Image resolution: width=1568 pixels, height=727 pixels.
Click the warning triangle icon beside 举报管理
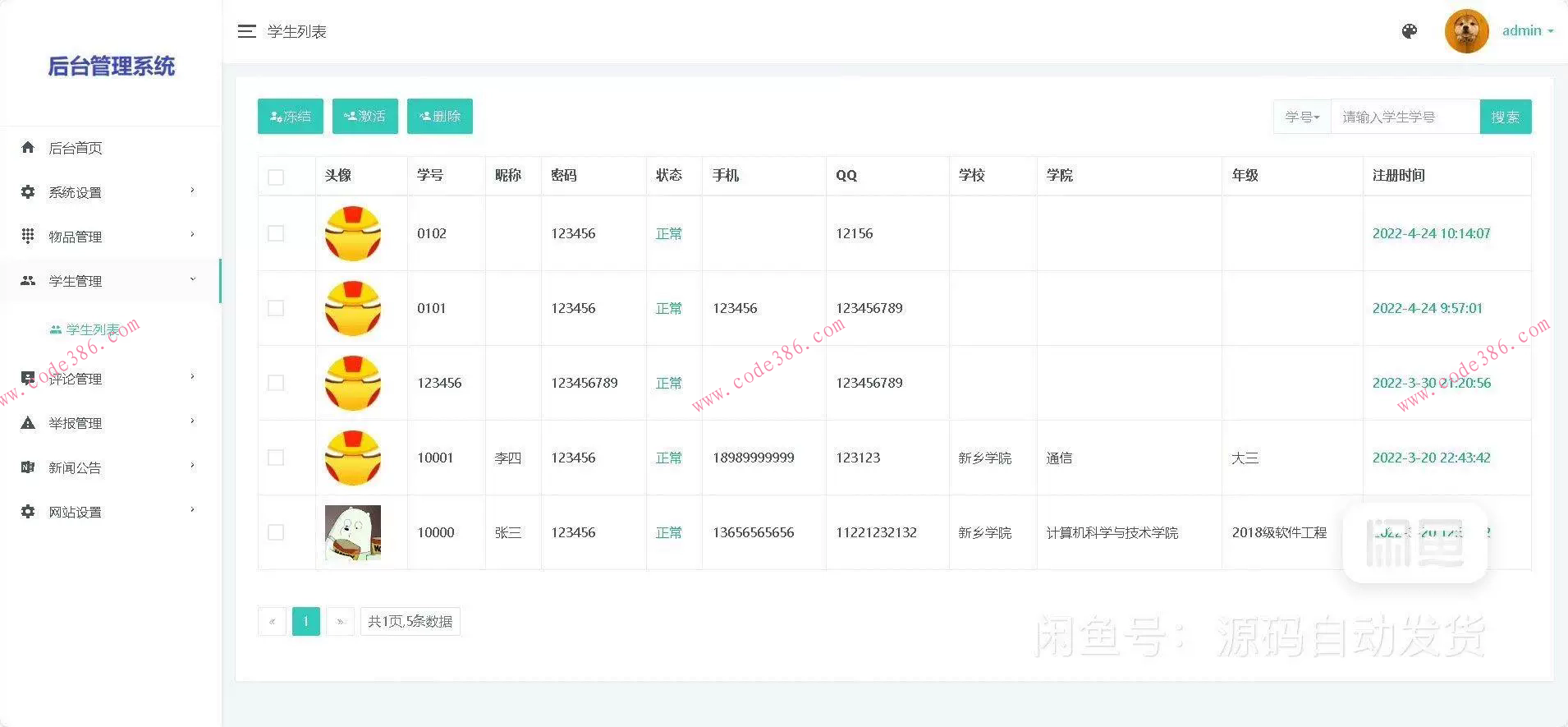(28, 423)
